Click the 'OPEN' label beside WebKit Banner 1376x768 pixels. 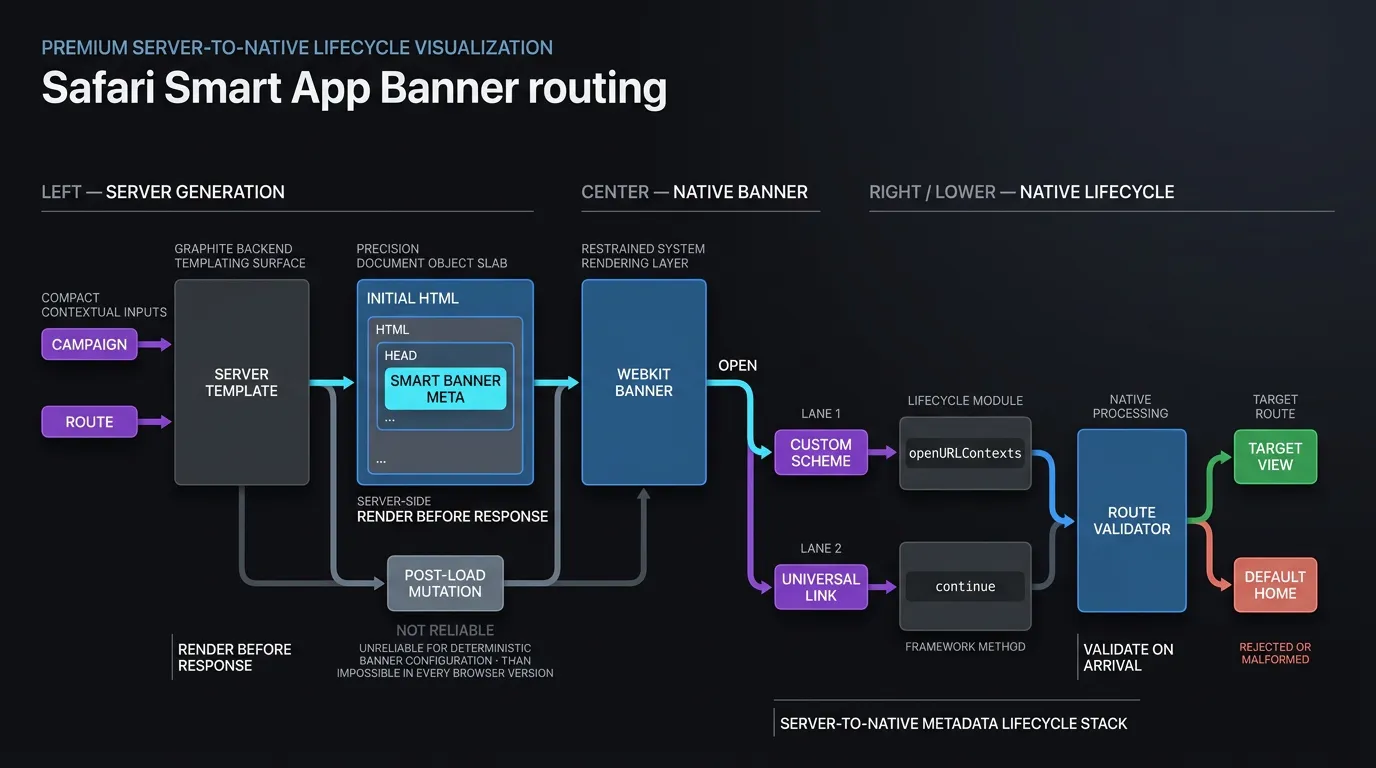click(738, 365)
